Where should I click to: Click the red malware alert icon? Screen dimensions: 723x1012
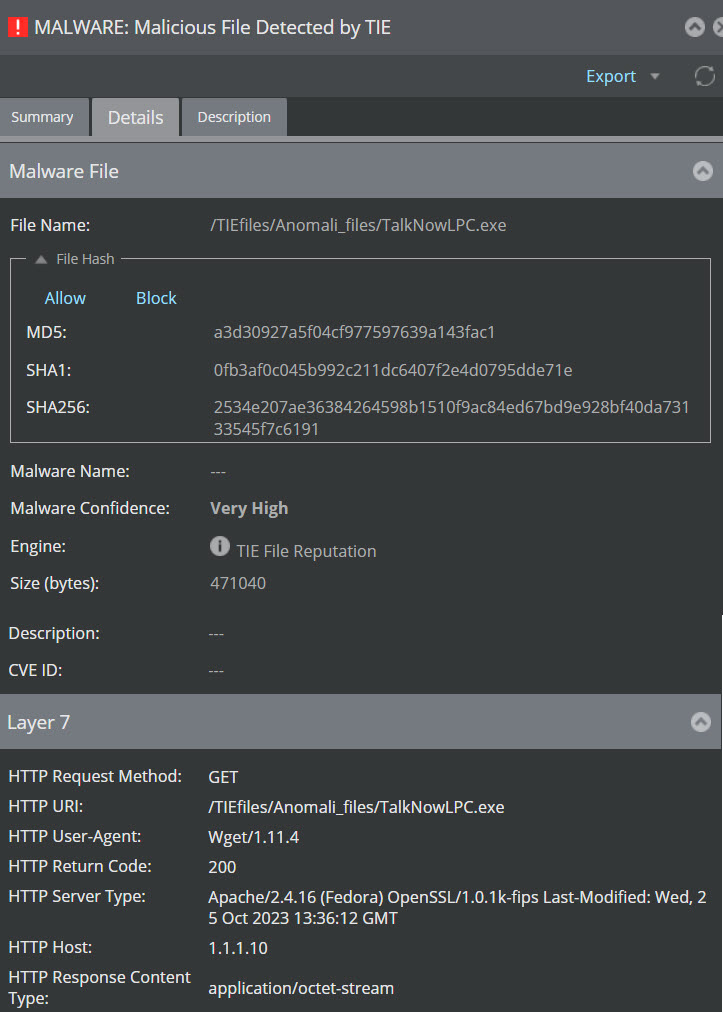click(x=17, y=27)
